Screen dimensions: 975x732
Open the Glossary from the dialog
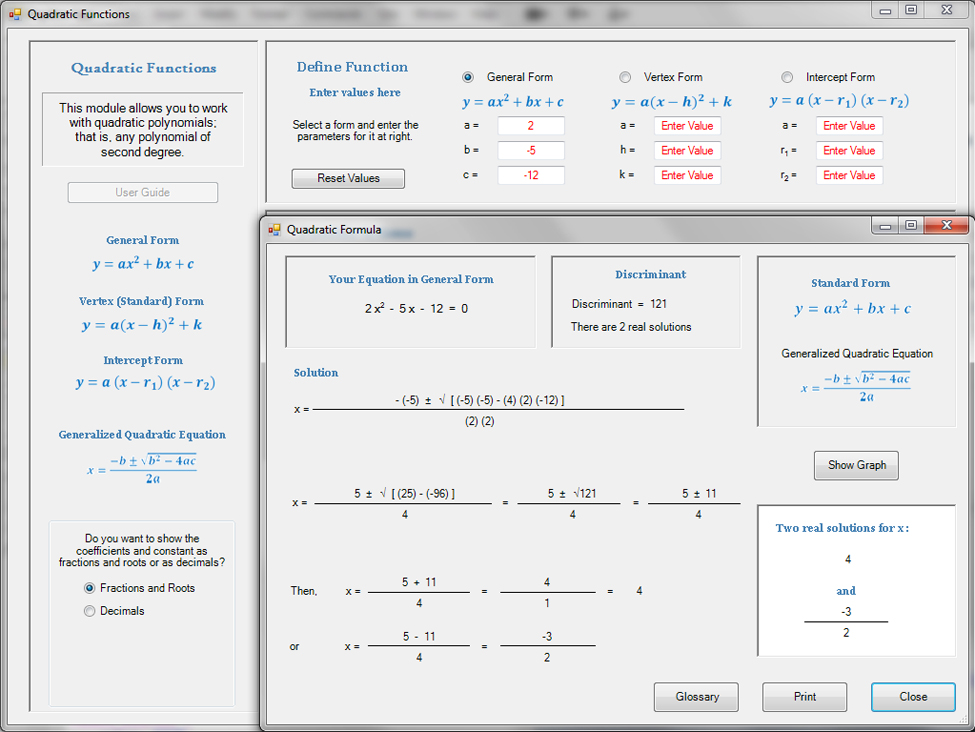click(696, 697)
